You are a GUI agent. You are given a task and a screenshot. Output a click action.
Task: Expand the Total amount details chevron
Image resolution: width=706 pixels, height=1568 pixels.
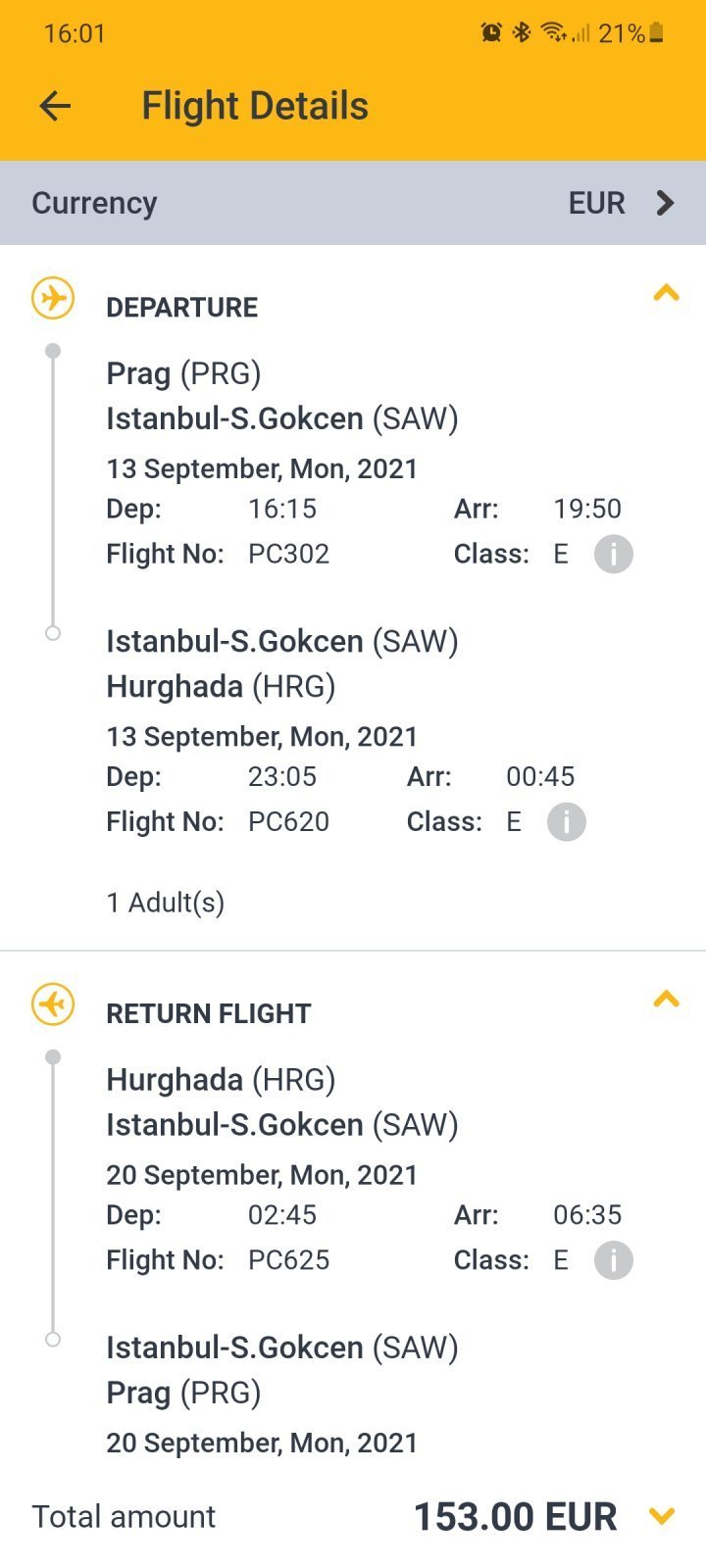coord(663,1516)
